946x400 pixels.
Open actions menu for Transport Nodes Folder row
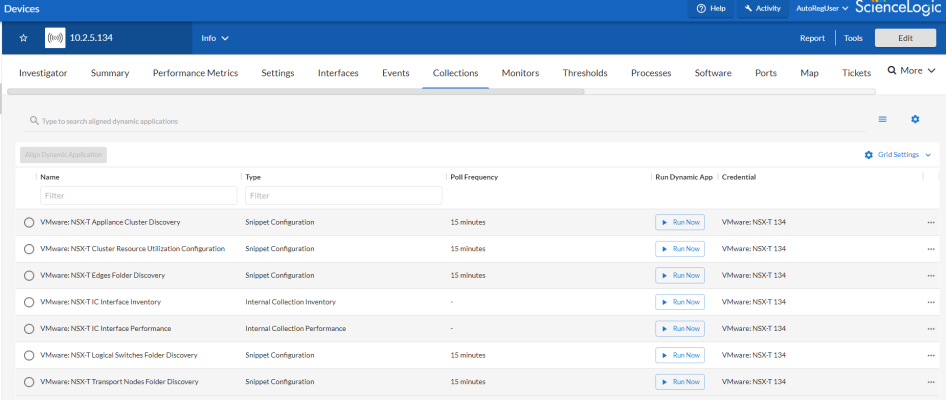pyautogui.click(x=931, y=382)
